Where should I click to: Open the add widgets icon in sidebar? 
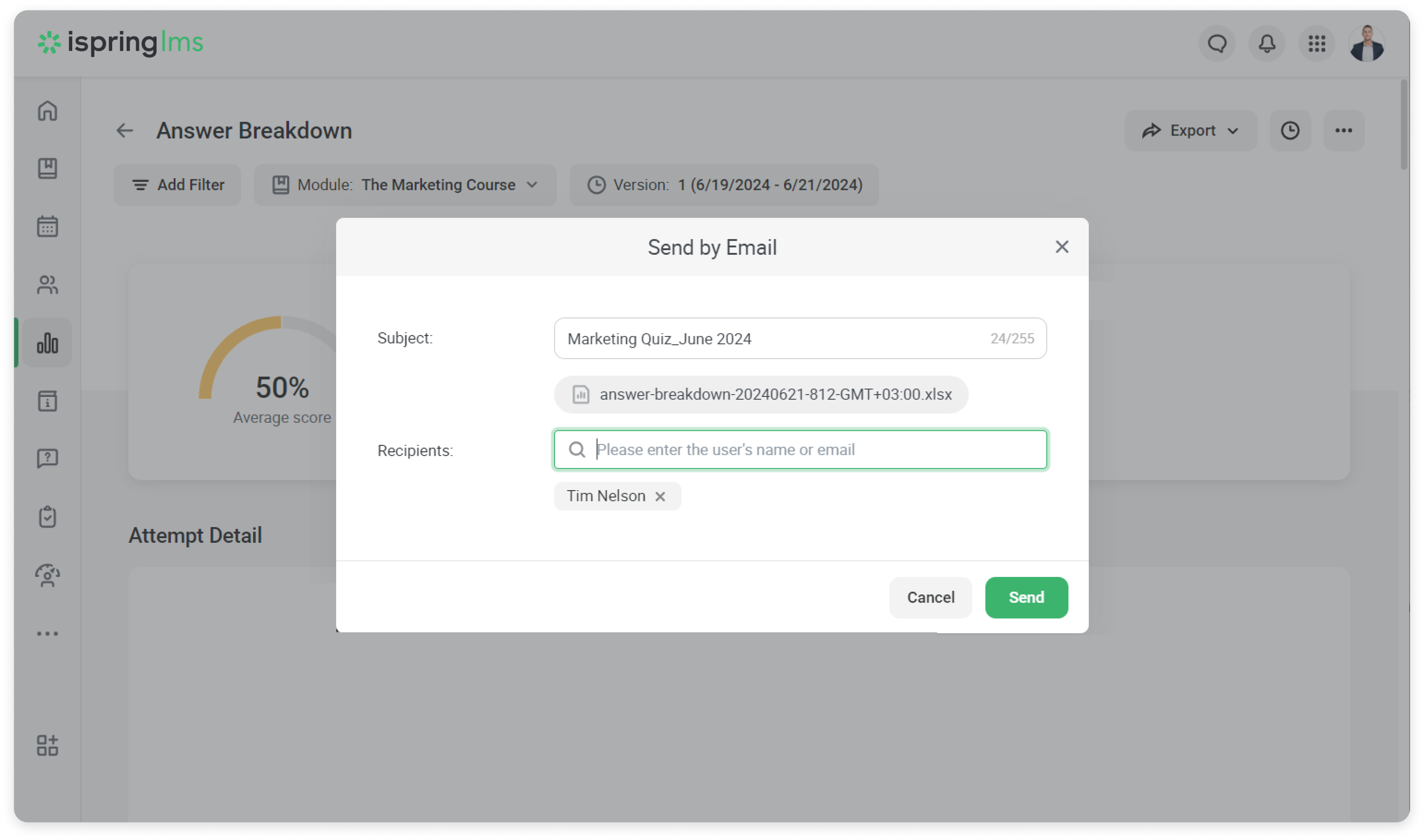[48, 745]
